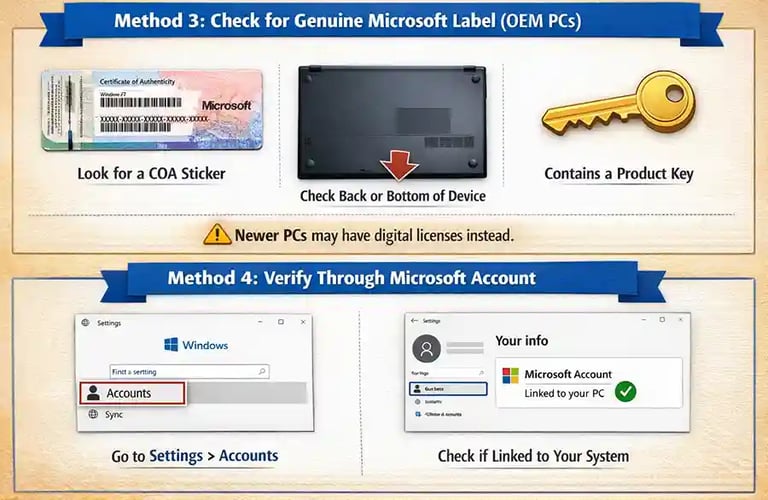Click the small search icon in Your info sidebar
Viewport: 768px width, 500px height.
click(x=481, y=373)
